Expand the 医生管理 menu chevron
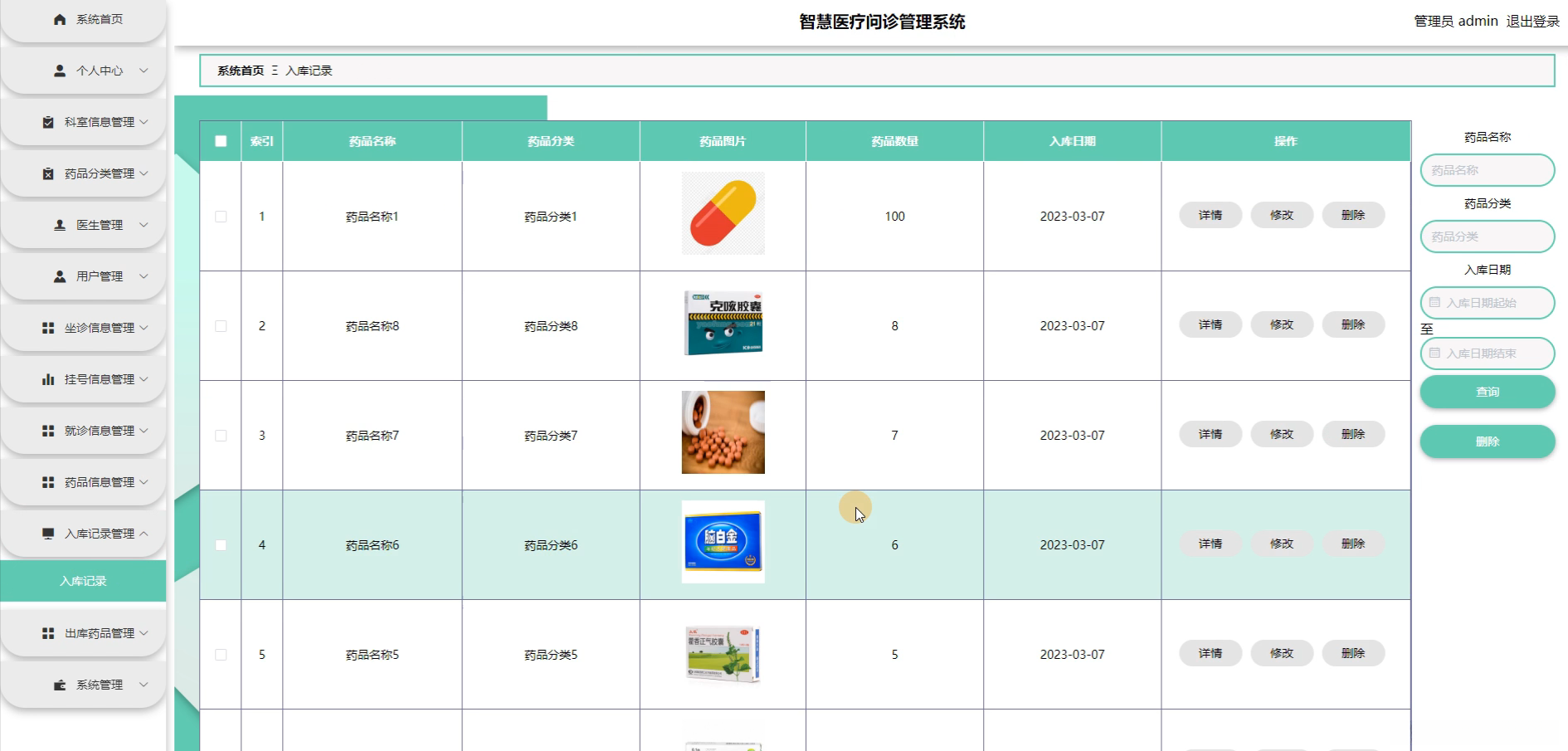 click(144, 225)
